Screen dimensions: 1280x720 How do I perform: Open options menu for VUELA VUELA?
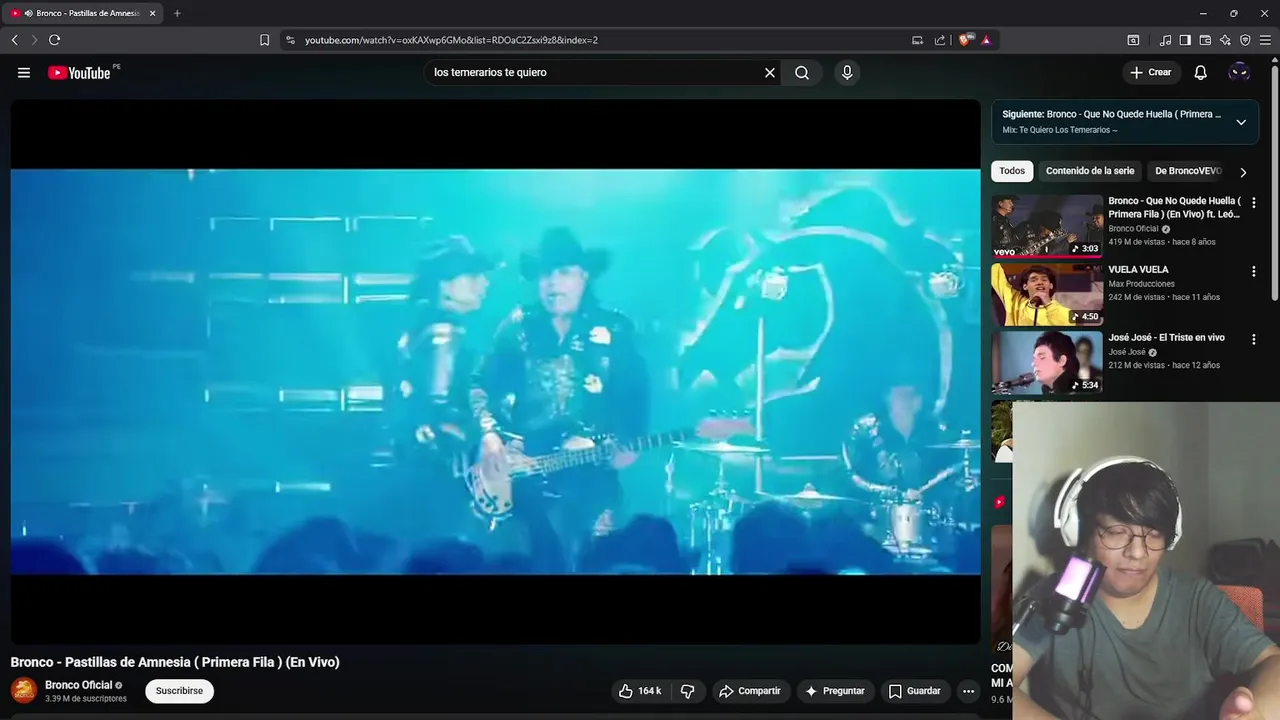click(1254, 271)
